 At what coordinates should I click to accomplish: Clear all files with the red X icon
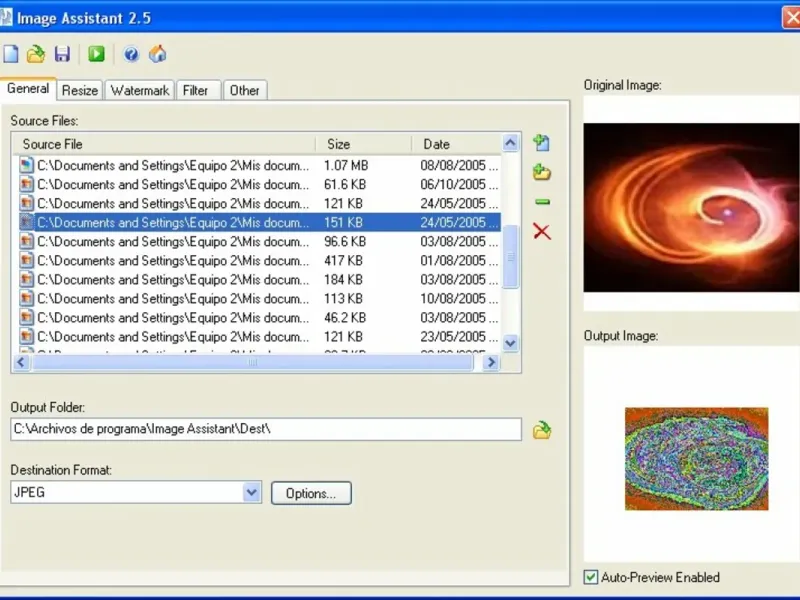pos(542,232)
